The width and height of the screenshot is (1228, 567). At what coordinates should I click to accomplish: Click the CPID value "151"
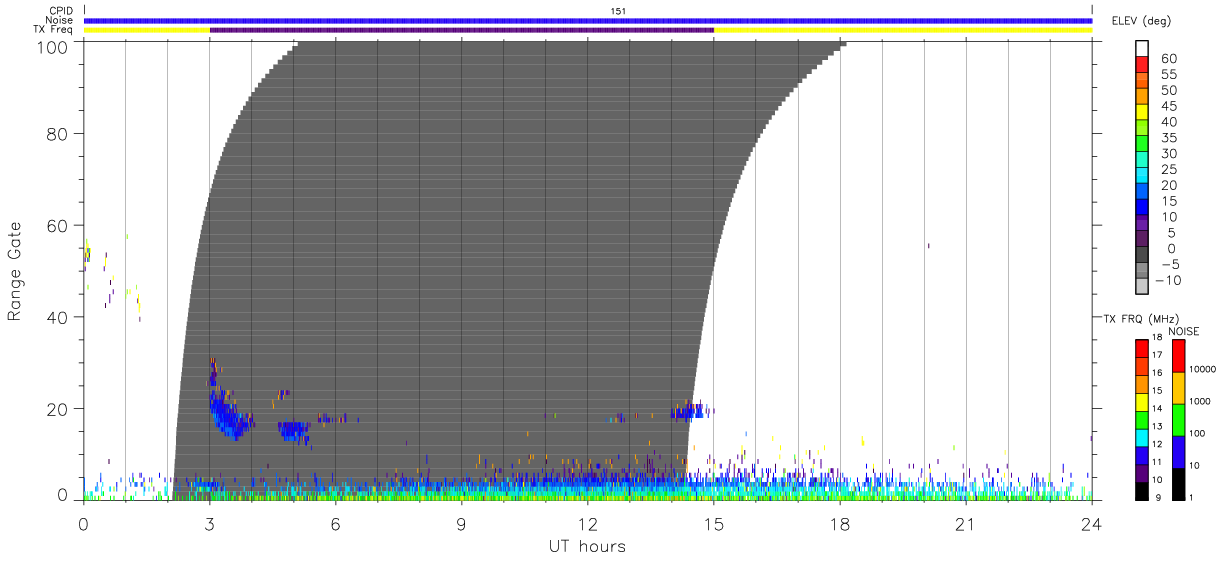pyautogui.click(x=618, y=11)
